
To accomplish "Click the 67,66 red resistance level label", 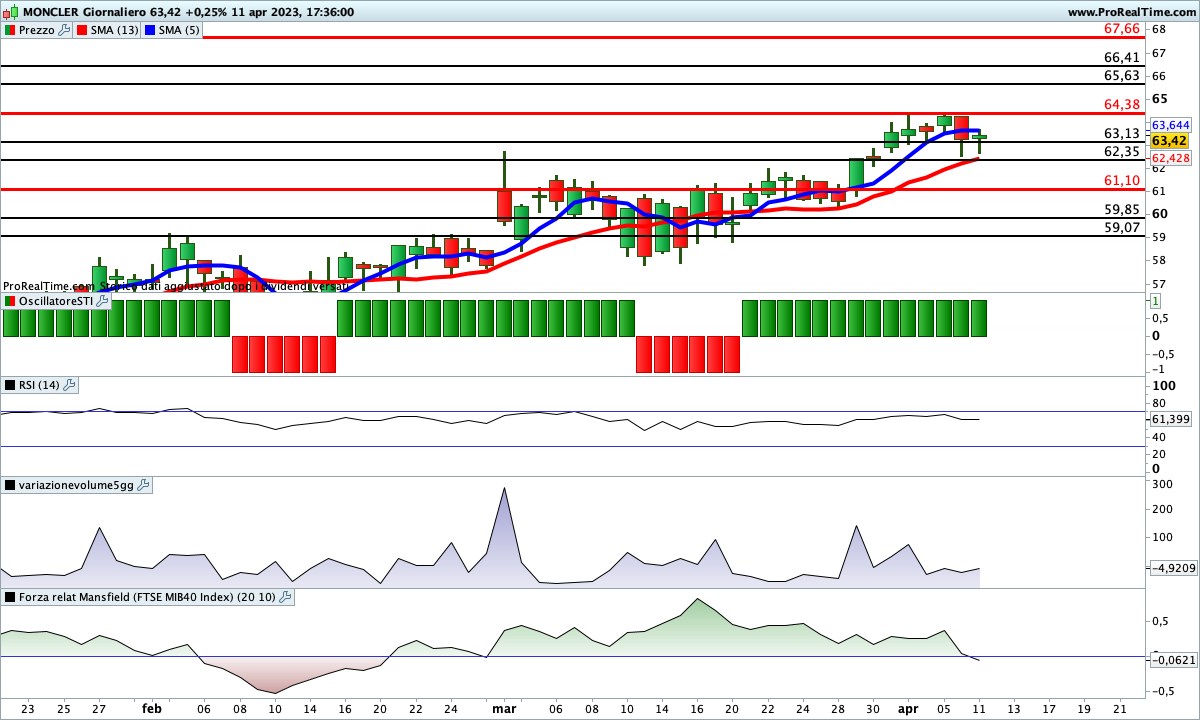I will pyautogui.click(x=1122, y=28).
